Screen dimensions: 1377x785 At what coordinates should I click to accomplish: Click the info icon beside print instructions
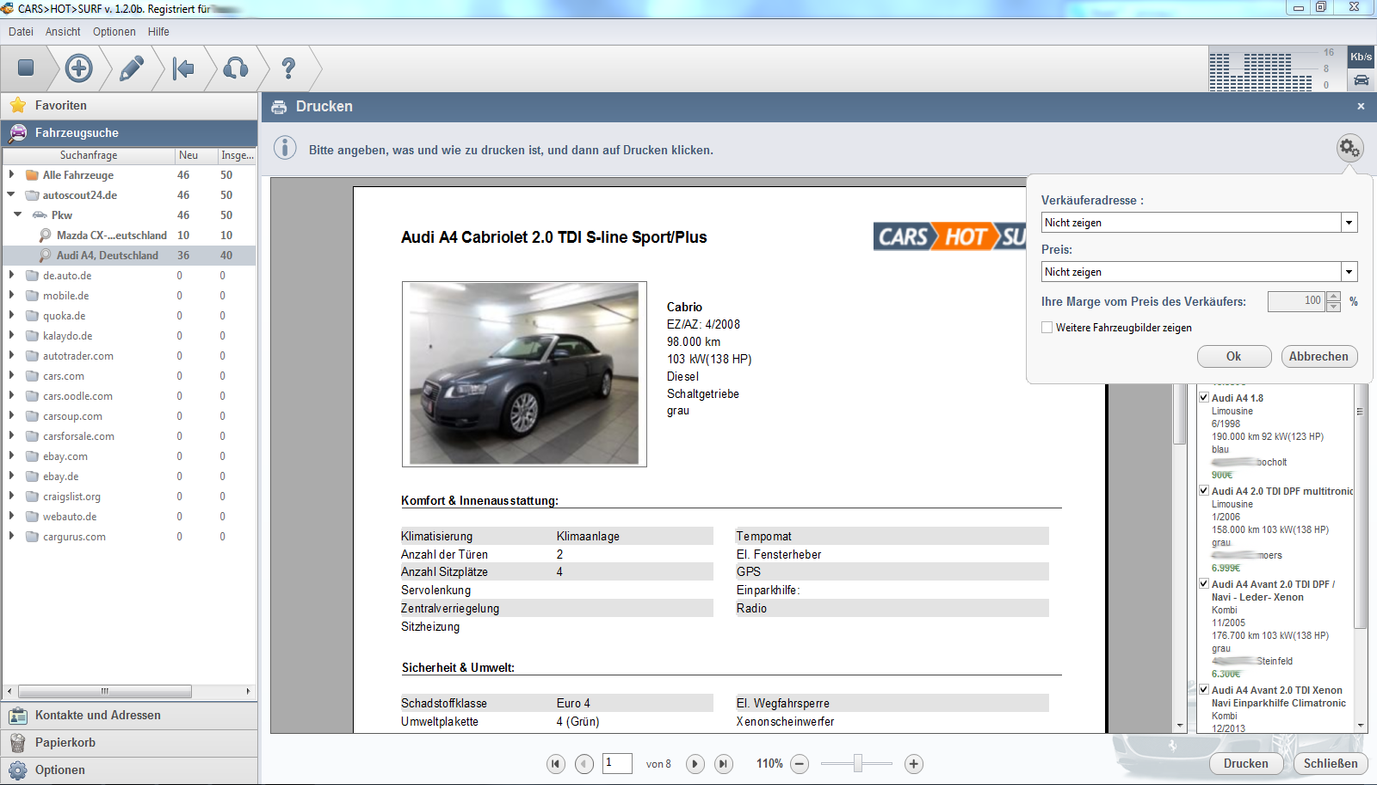pos(285,148)
